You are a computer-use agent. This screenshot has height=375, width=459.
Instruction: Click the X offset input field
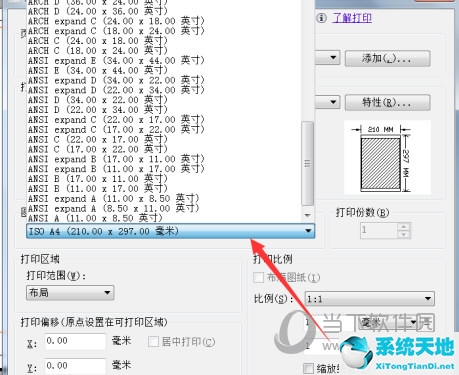point(75,341)
